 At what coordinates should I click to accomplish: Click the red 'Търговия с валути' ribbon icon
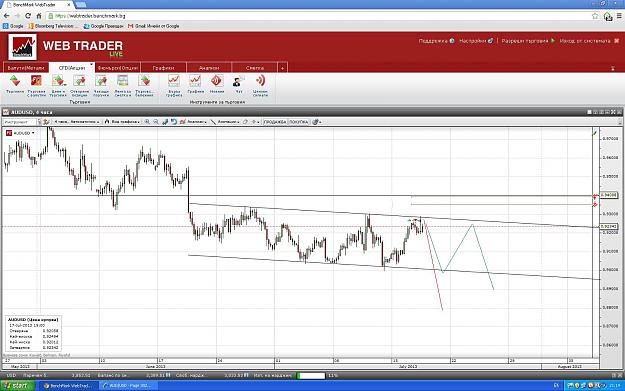[36, 81]
